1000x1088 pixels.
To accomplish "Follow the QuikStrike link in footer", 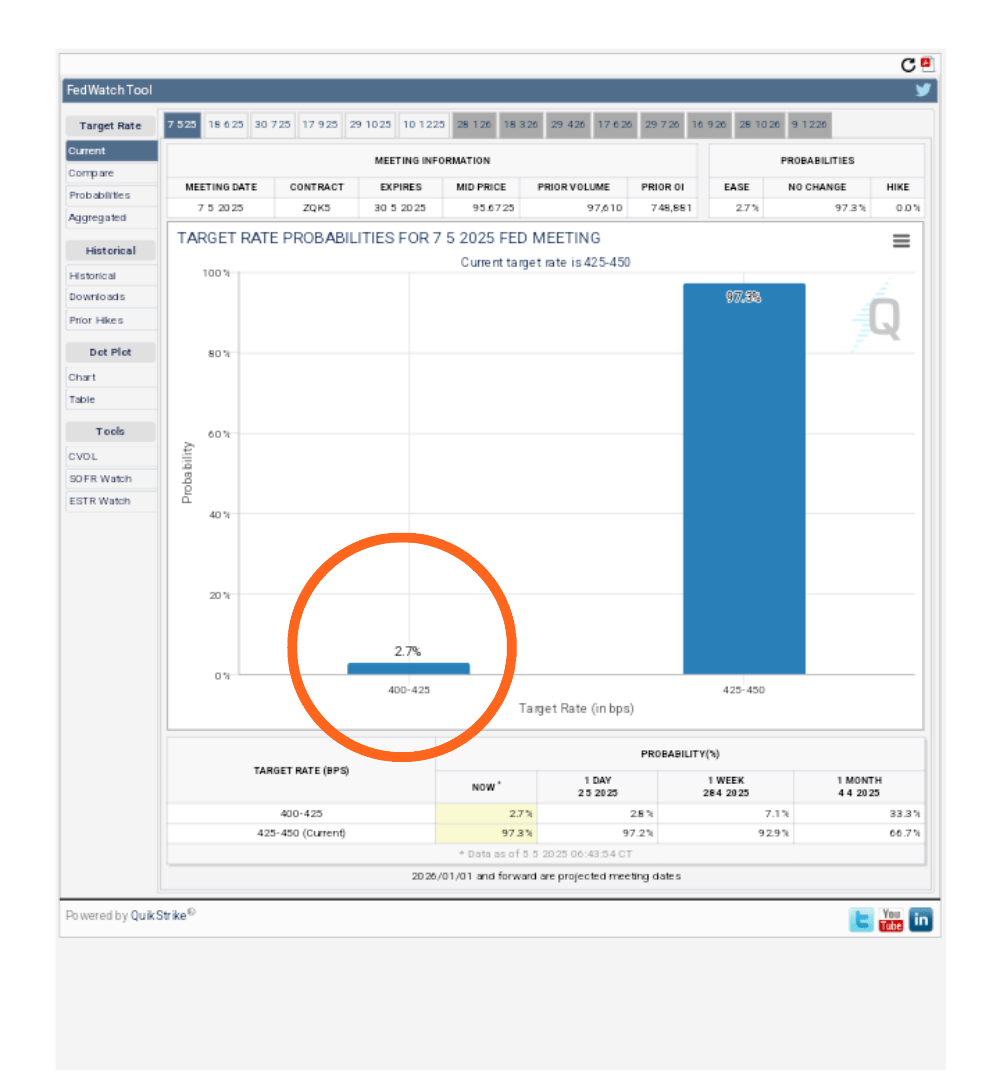I will (159, 915).
